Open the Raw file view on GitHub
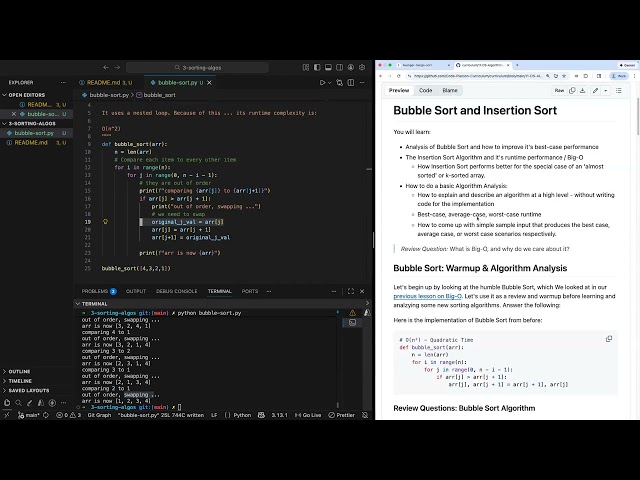640x480 pixels. click(x=559, y=91)
